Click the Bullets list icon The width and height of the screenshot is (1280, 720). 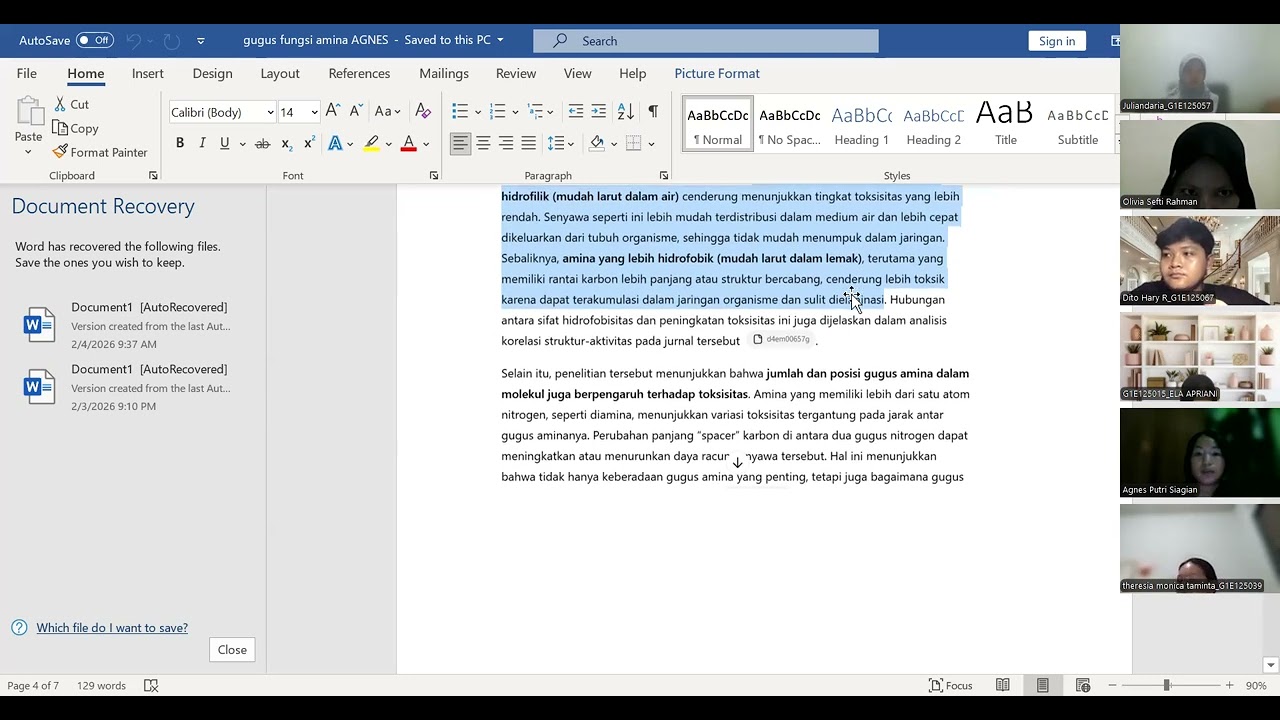pos(460,111)
